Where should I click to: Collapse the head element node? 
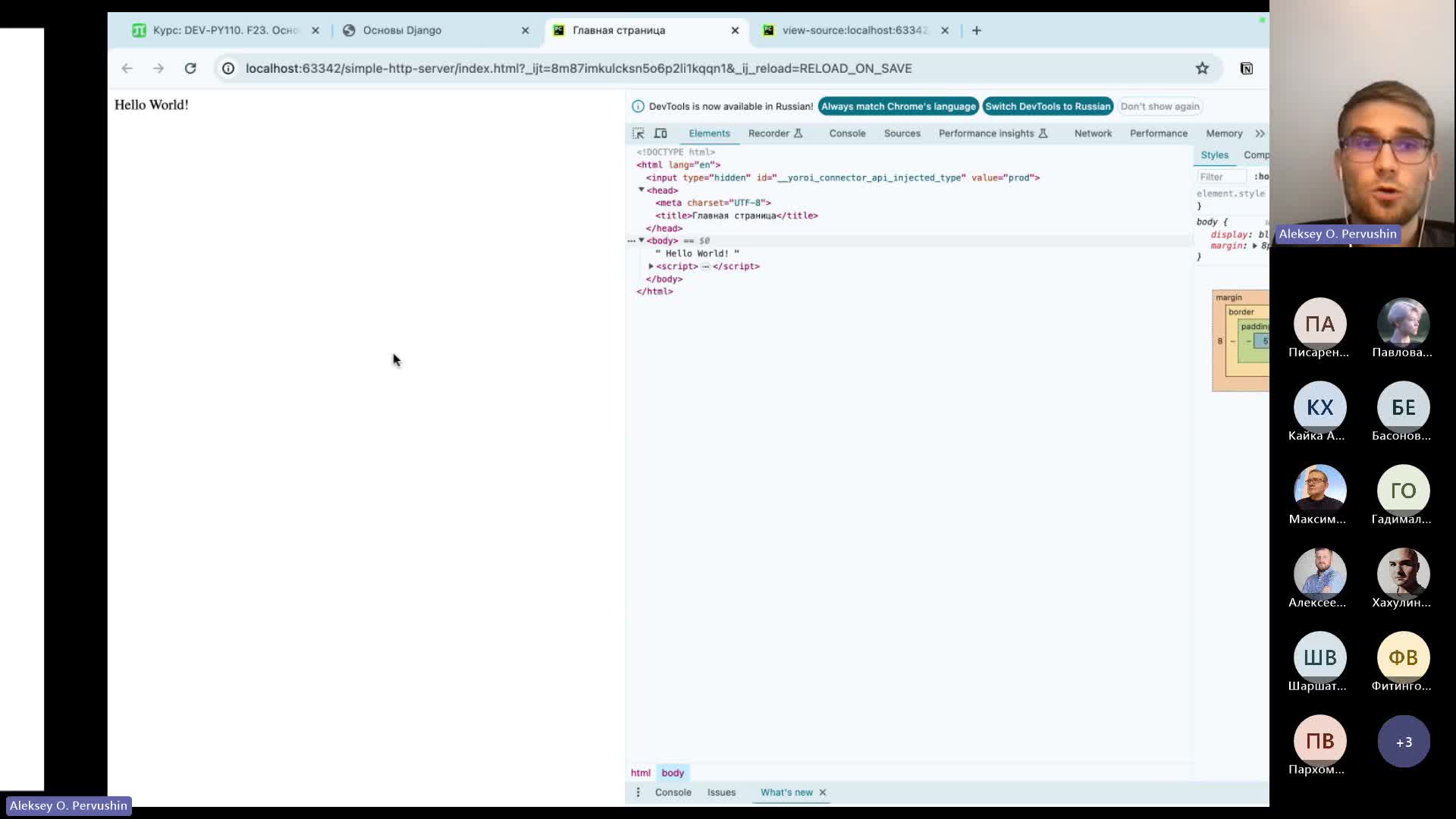[x=642, y=190]
